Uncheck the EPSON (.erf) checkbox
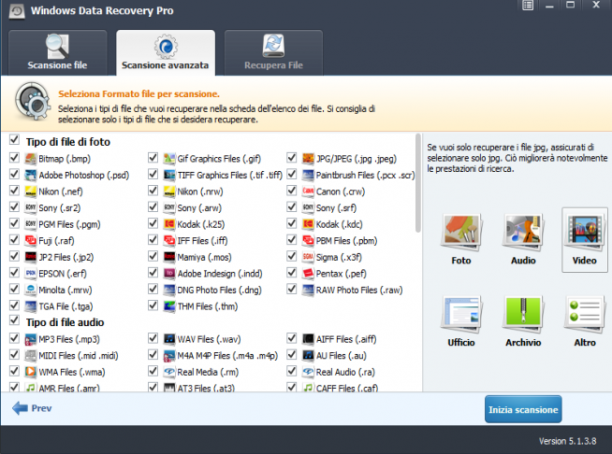Image resolution: width=612 pixels, height=454 pixels. [14, 272]
